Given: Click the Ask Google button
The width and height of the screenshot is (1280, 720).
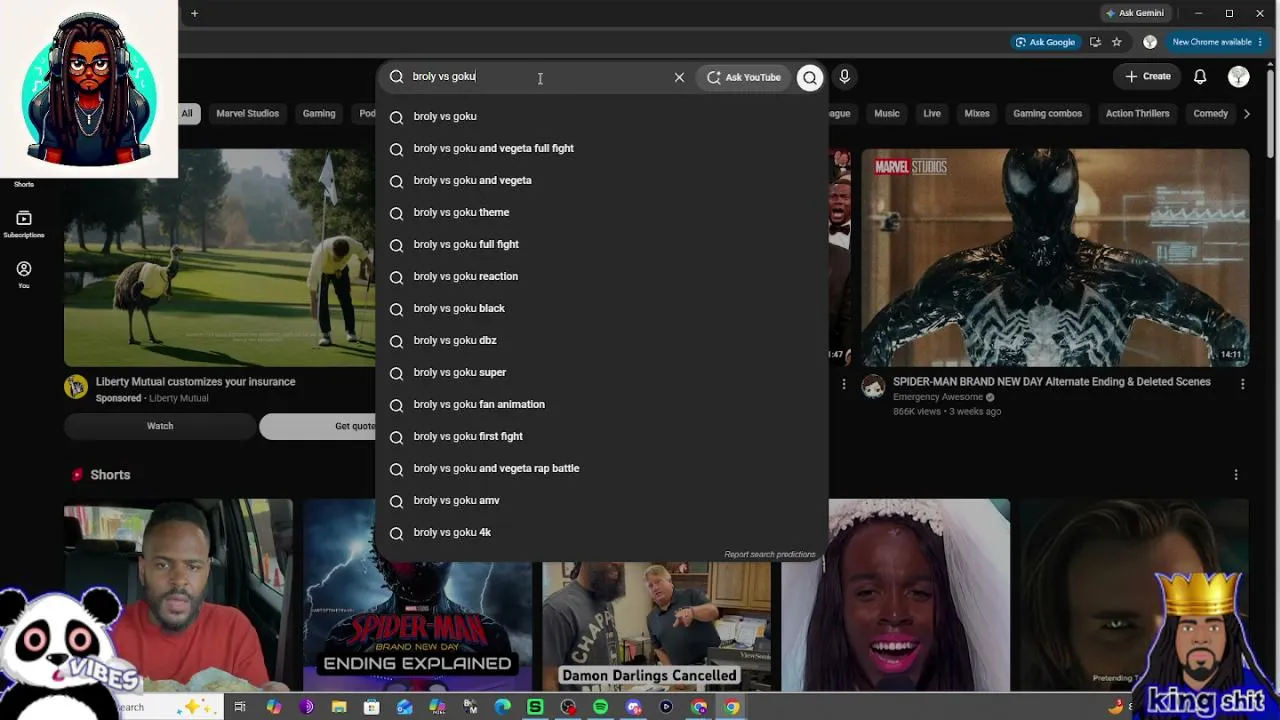Looking at the screenshot, I should [1045, 42].
